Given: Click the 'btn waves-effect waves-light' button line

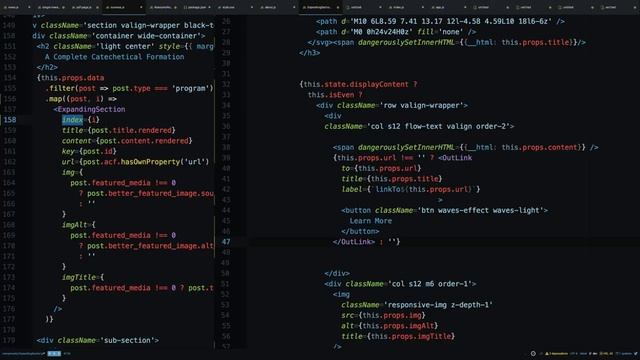Looking at the screenshot, I should (445, 210).
